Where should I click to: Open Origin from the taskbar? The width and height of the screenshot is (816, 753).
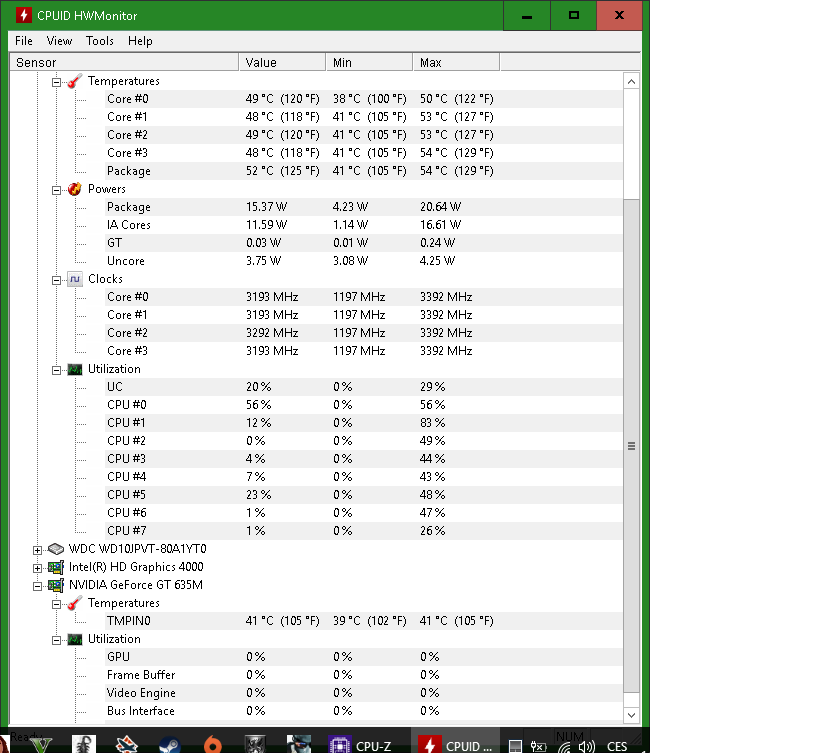[212, 745]
